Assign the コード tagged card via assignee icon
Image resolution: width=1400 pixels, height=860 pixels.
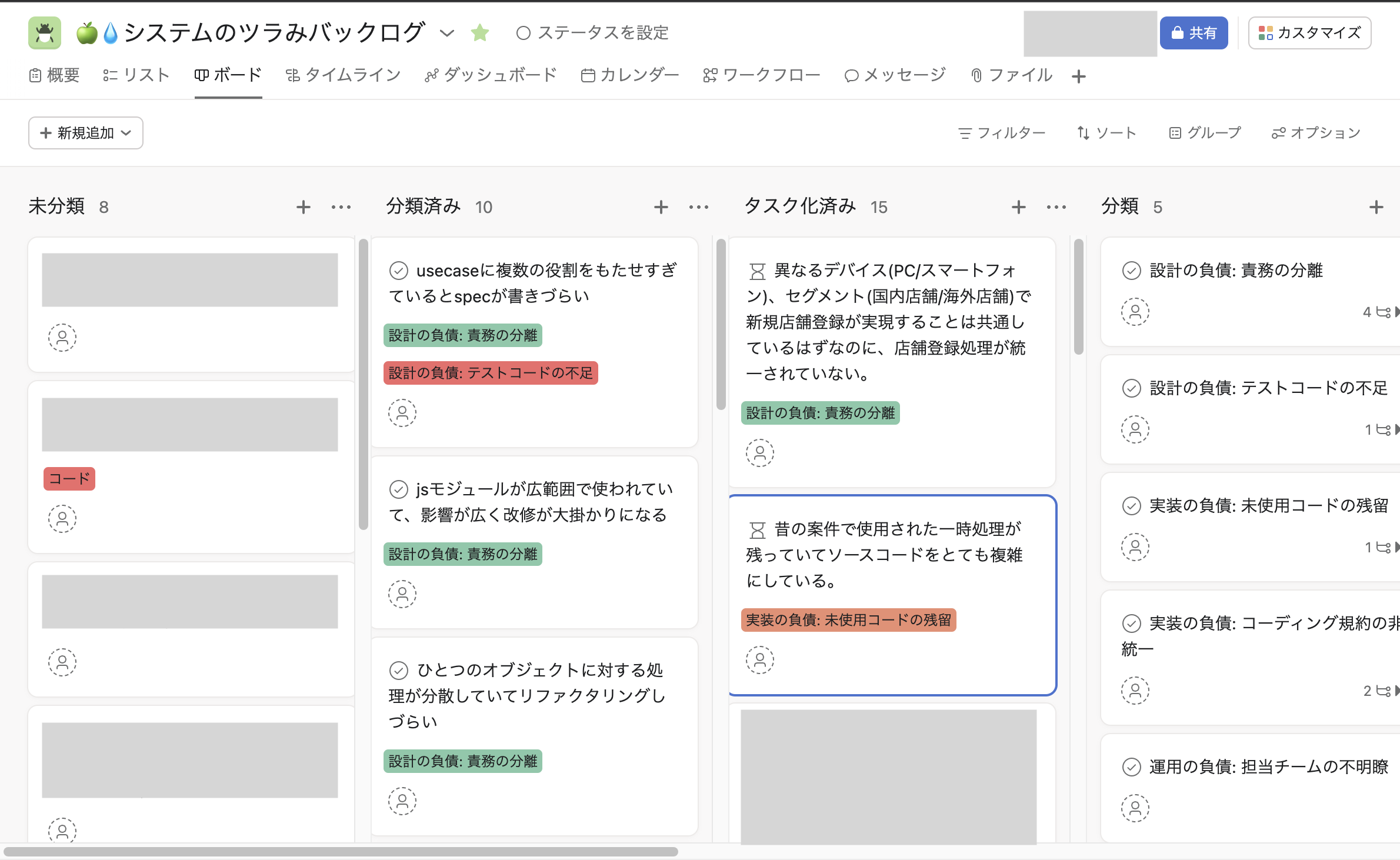click(x=62, y=519)
